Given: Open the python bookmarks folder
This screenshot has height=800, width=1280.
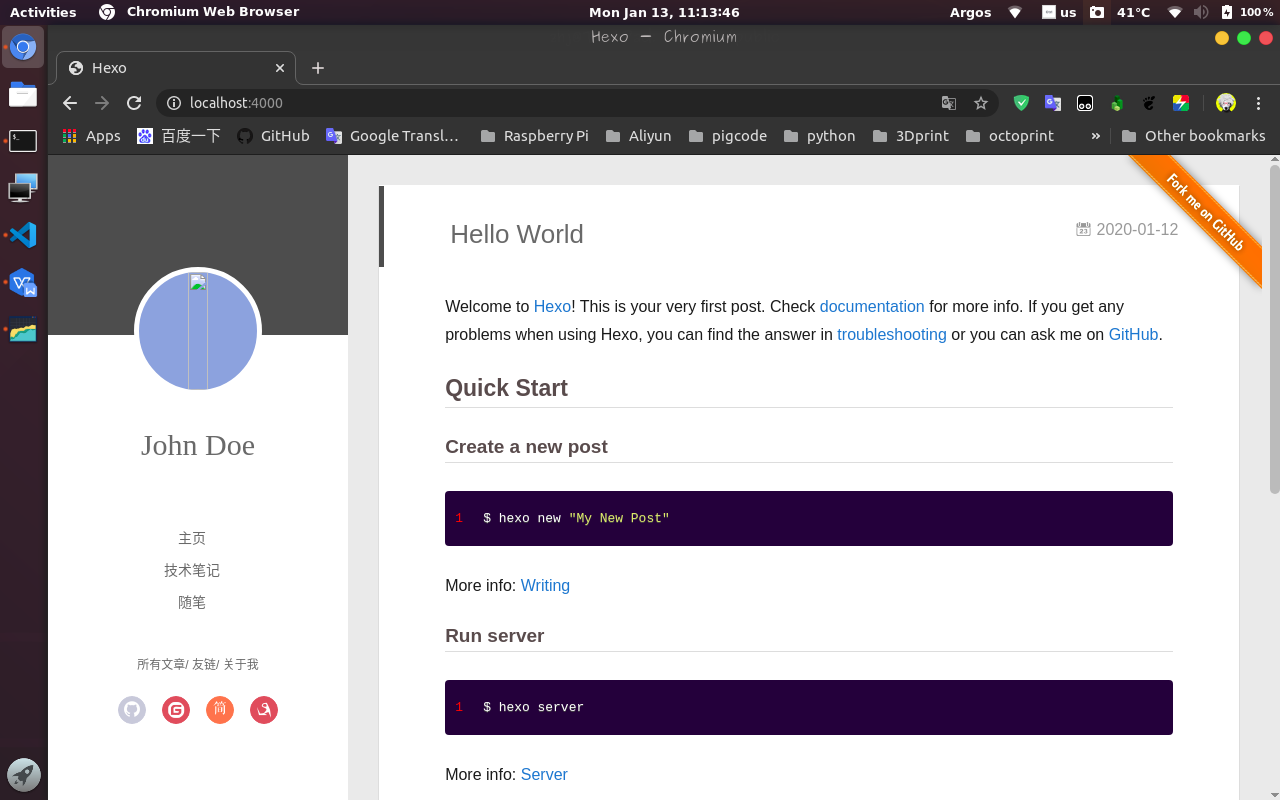Looking at the screenshot, I should point(820,136).
